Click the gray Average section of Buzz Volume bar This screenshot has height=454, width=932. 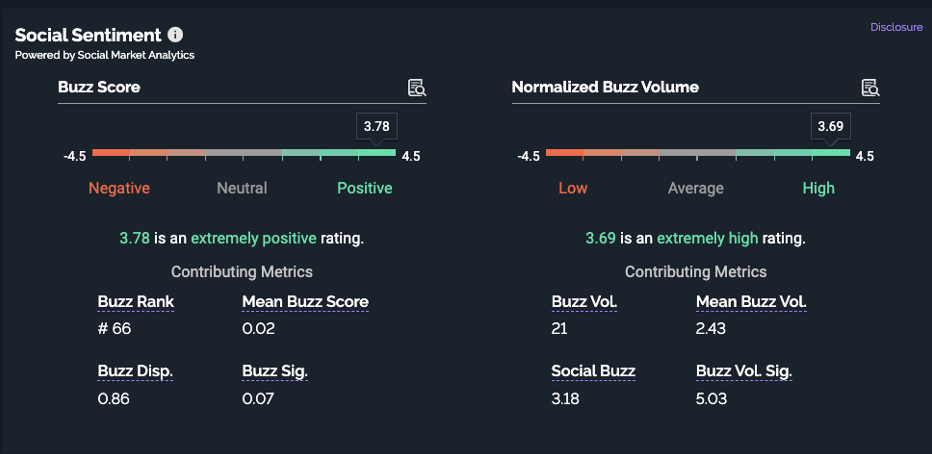tap(697, 153)
